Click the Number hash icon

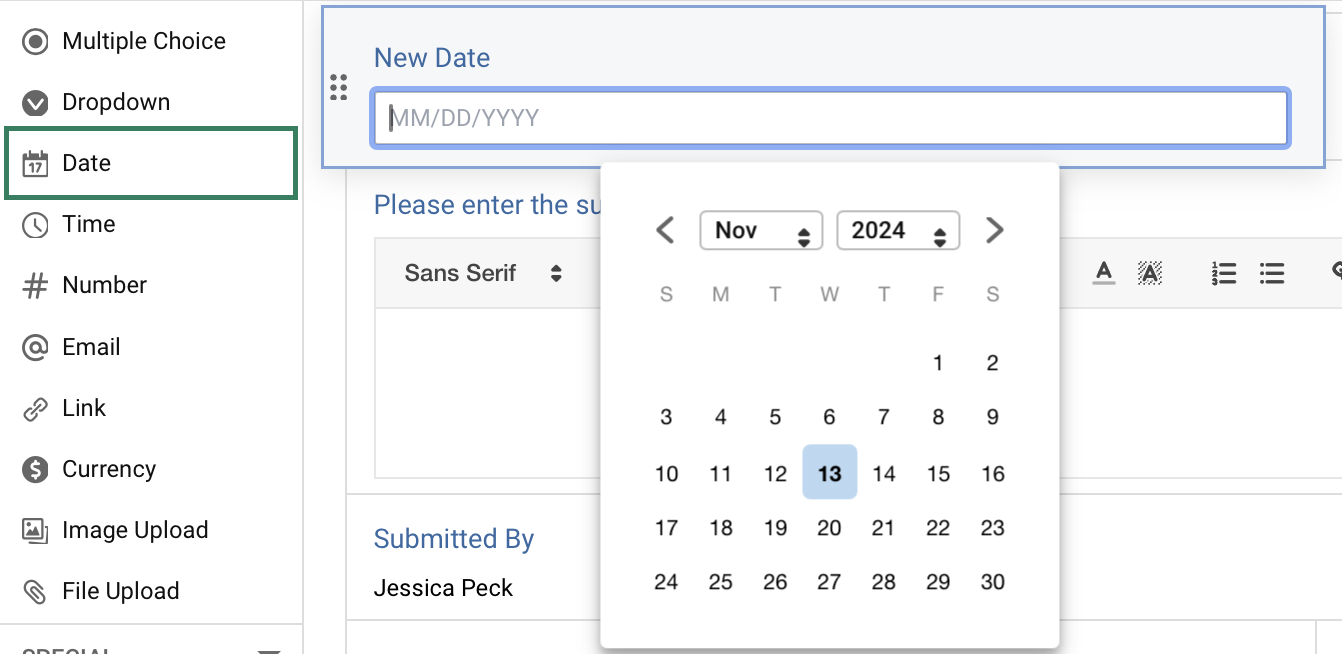click(36, 286)
